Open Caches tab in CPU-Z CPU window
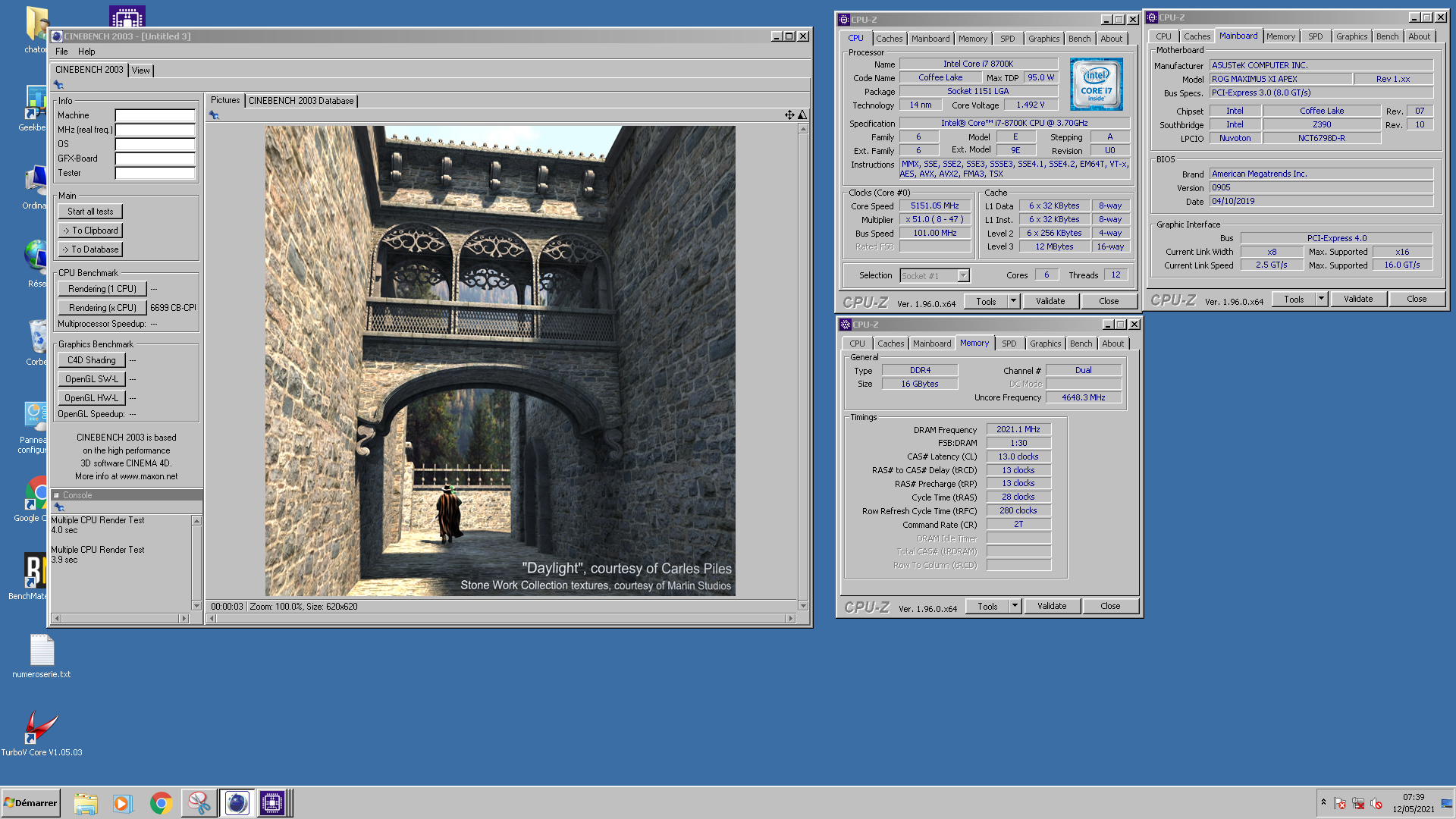Viewport: 1456px width, 819px height. (889, 39)
